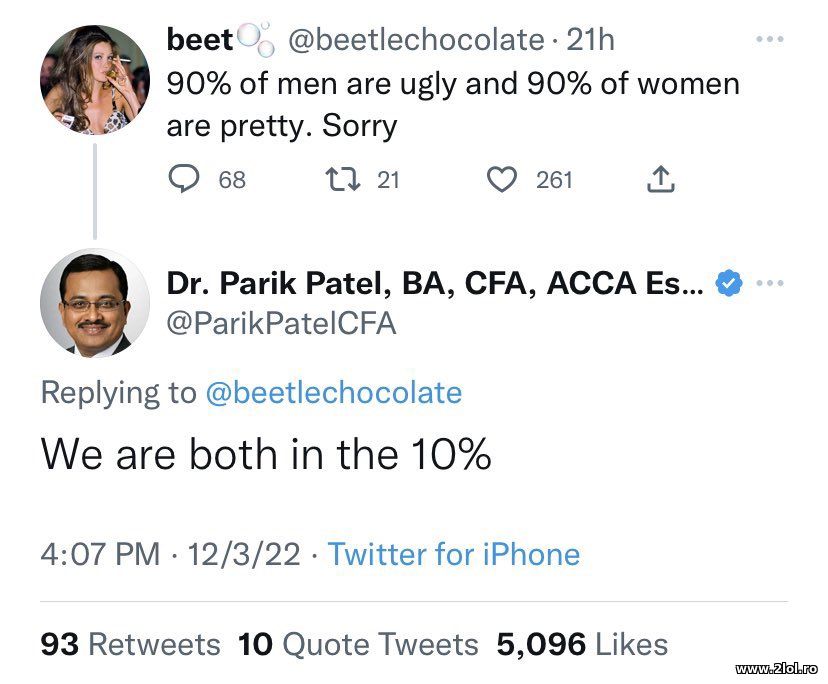
Task: Click the 10 Quote Tweets count
Action: point(358,645)
